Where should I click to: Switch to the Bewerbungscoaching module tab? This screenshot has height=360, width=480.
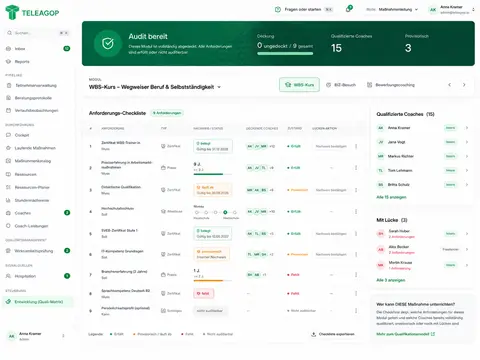coord(391,85)
